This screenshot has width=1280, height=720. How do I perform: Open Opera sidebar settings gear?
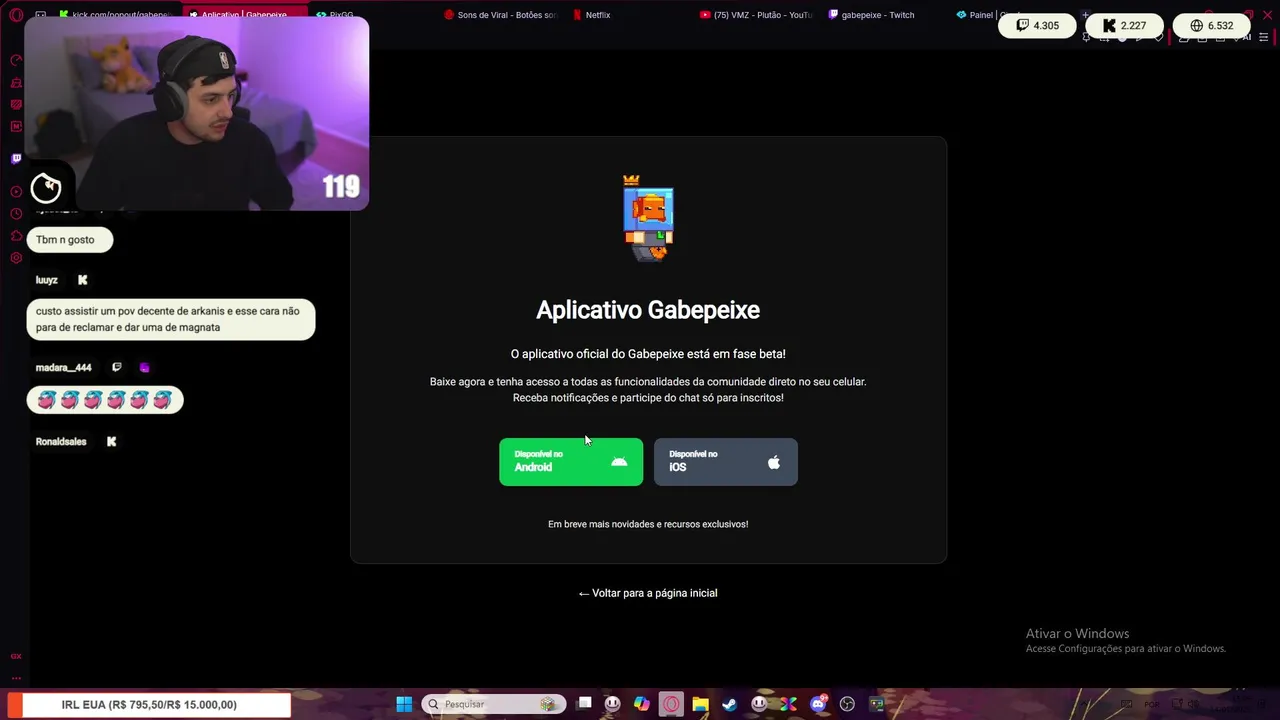pyautogui.click(x=16, y=258)
